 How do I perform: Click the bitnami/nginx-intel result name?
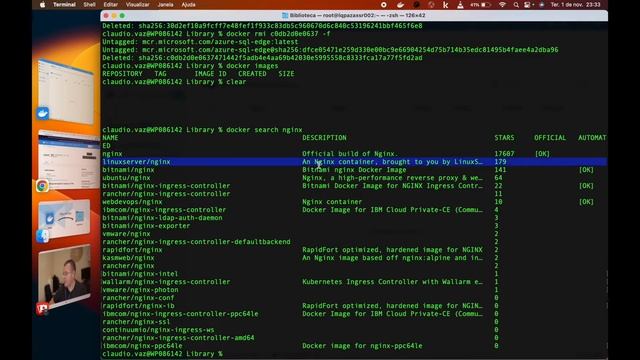click(140, 274)
